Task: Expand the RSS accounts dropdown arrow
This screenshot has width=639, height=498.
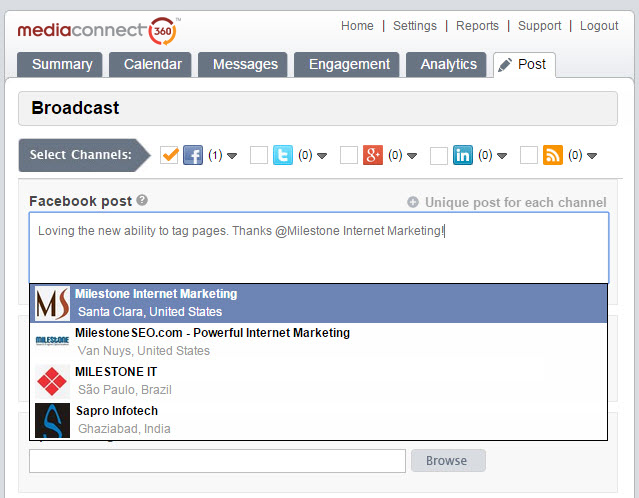Action: point(592,156)
